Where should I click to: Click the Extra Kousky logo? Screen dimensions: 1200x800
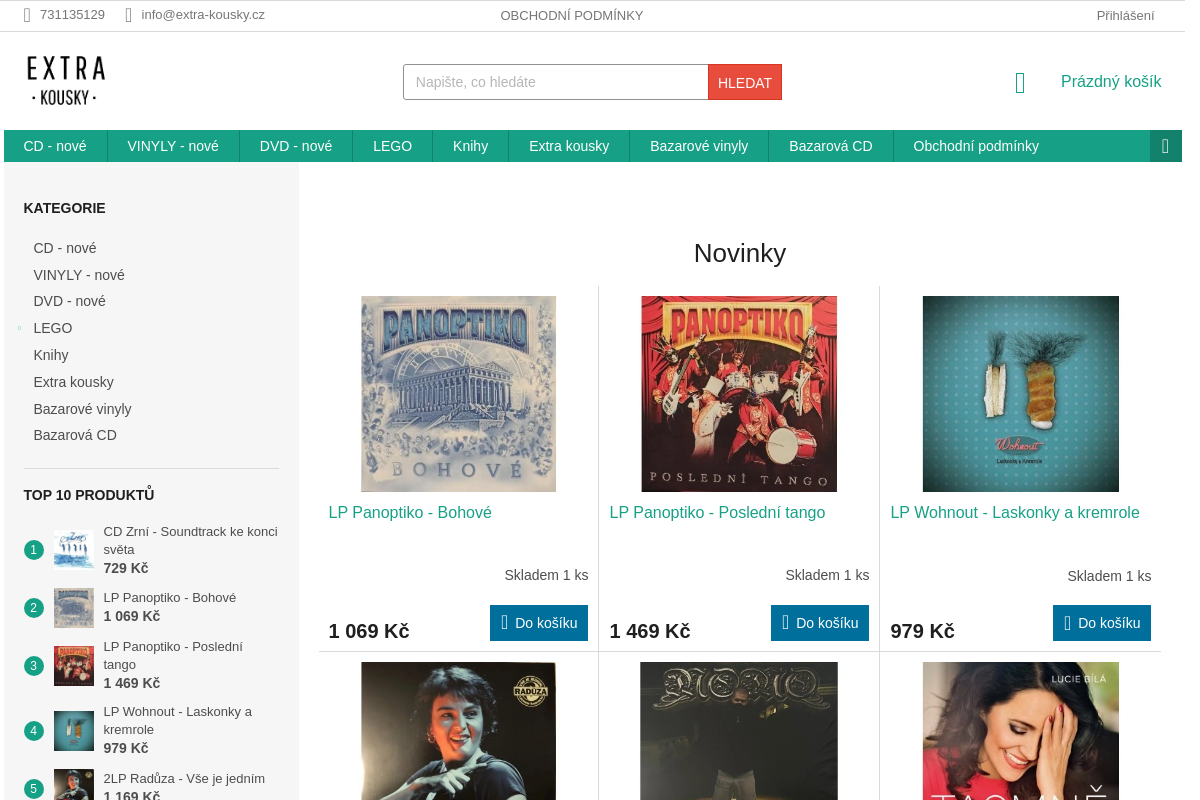click(x=66, y=81)
